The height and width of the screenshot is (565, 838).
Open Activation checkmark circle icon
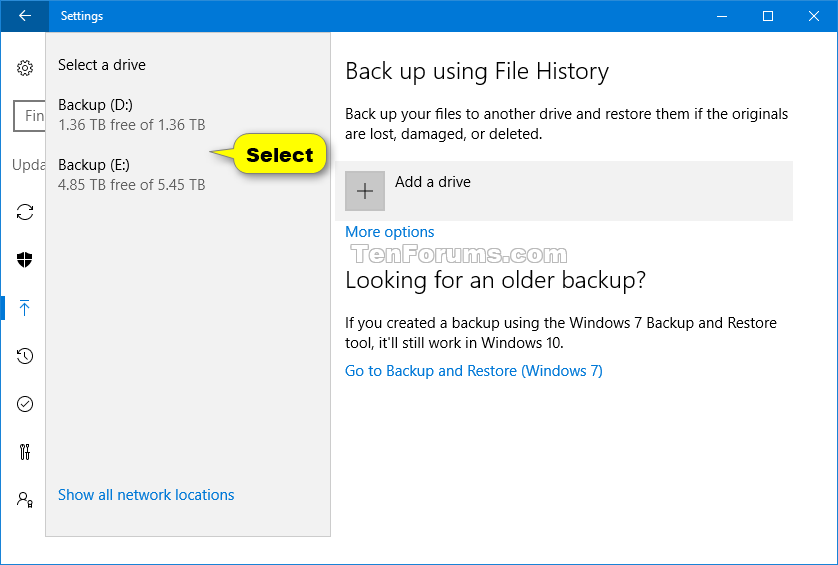click(x=25, y=404)
